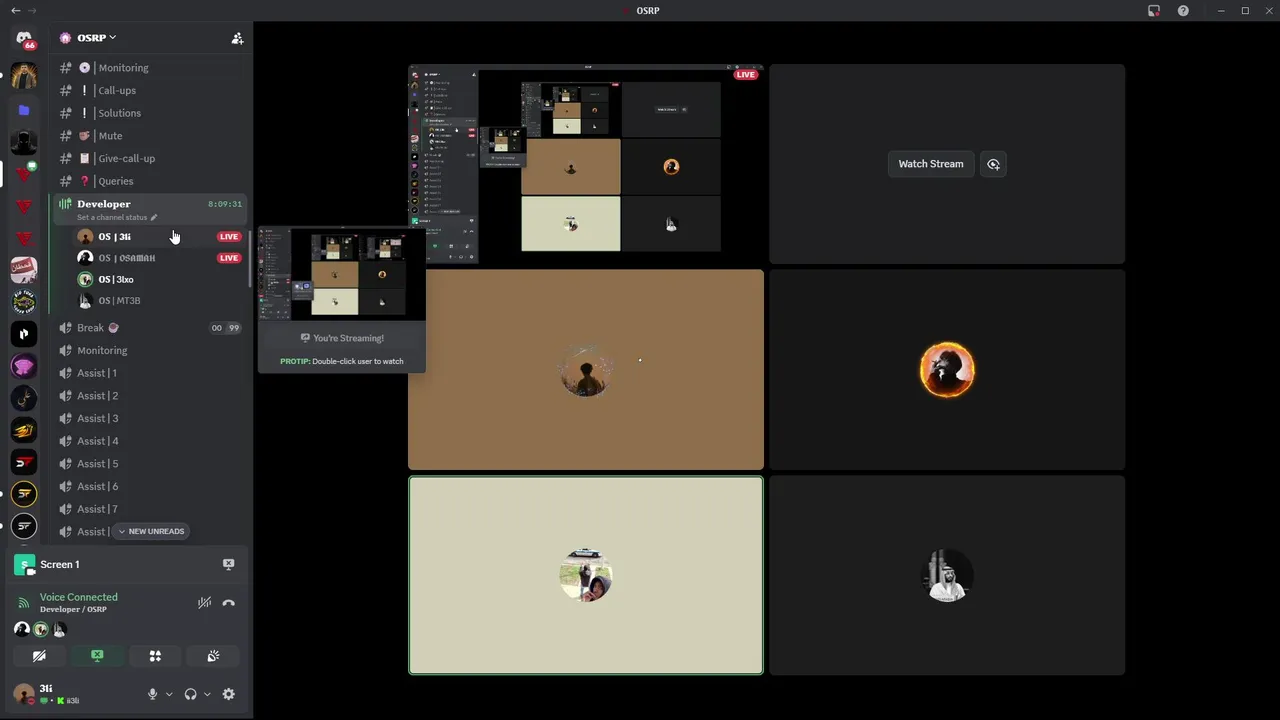Navigate back with the title bar arrow
The image size is (1280, 720).
tap(15, 10)
